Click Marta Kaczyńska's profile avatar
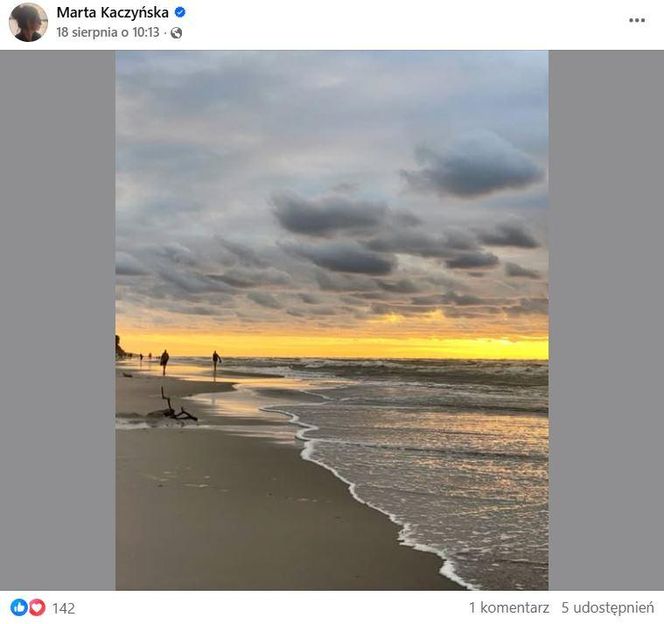Screen dimensions: 664x624 (x=28, y=22)
